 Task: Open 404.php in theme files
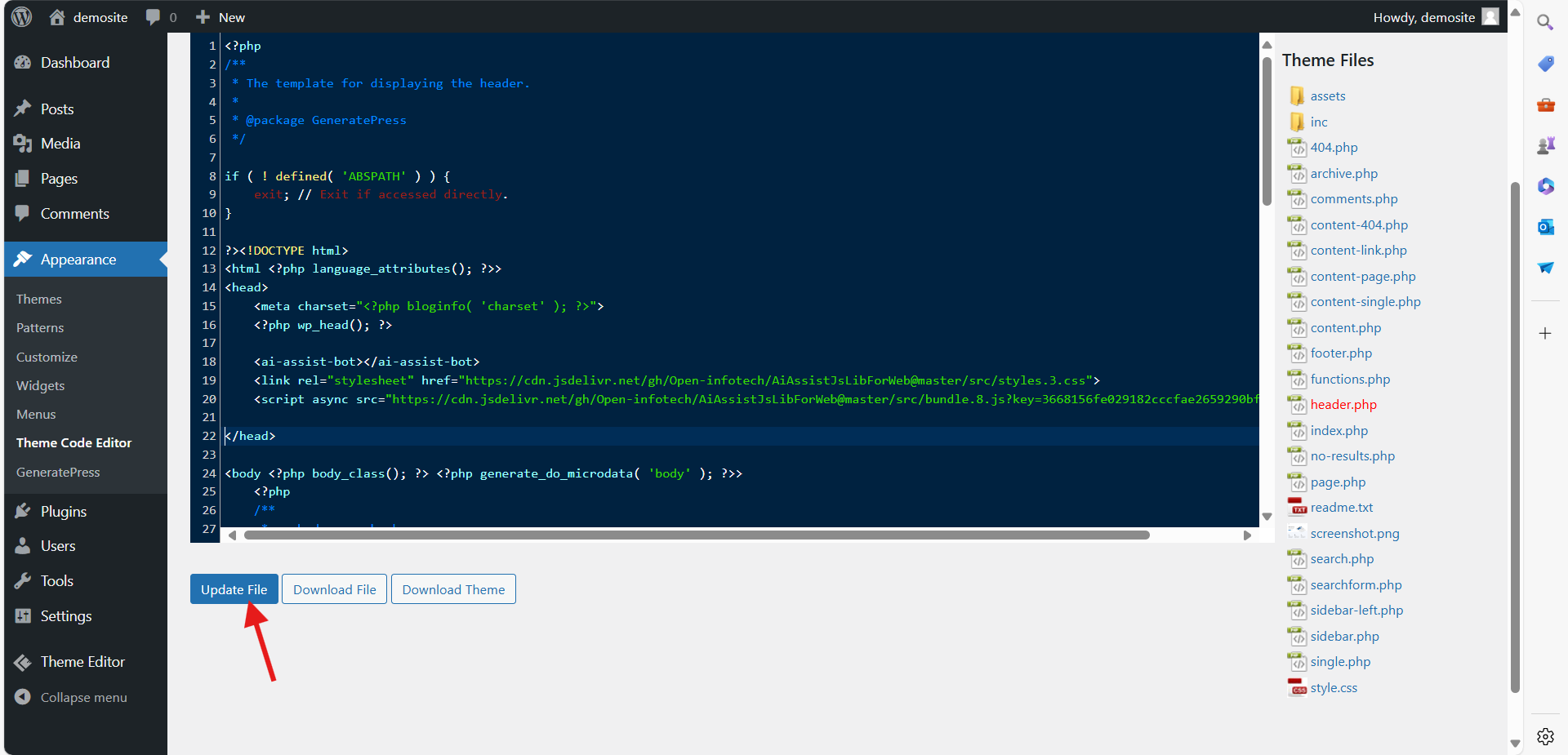(x=1334, y=148)
